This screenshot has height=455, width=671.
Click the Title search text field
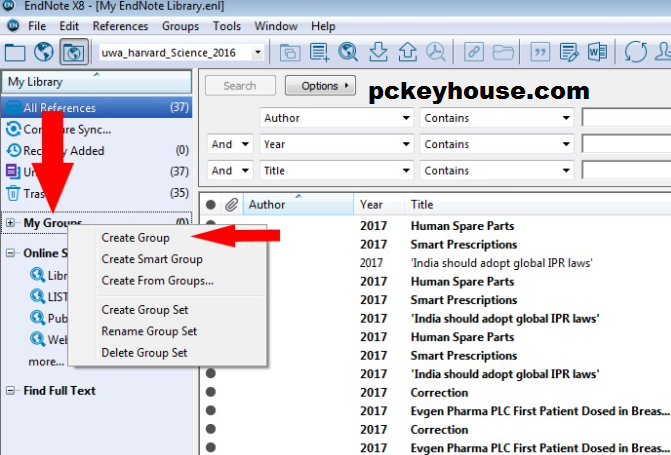click(x=626, y=171)
